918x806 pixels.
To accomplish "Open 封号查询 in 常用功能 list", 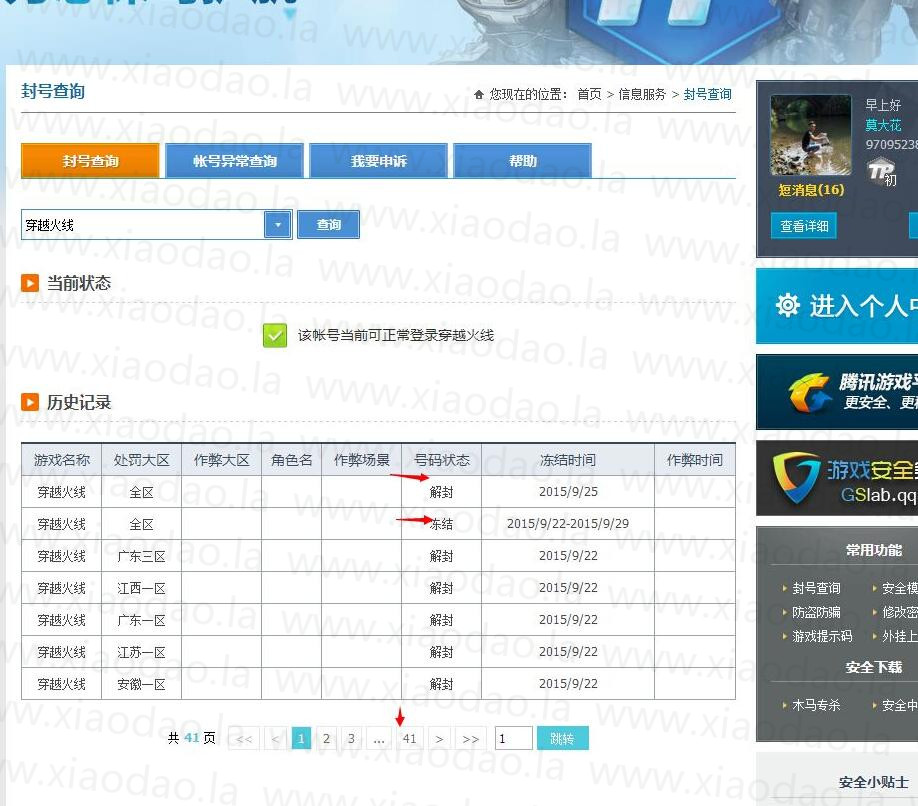I will tap(816, 588).
